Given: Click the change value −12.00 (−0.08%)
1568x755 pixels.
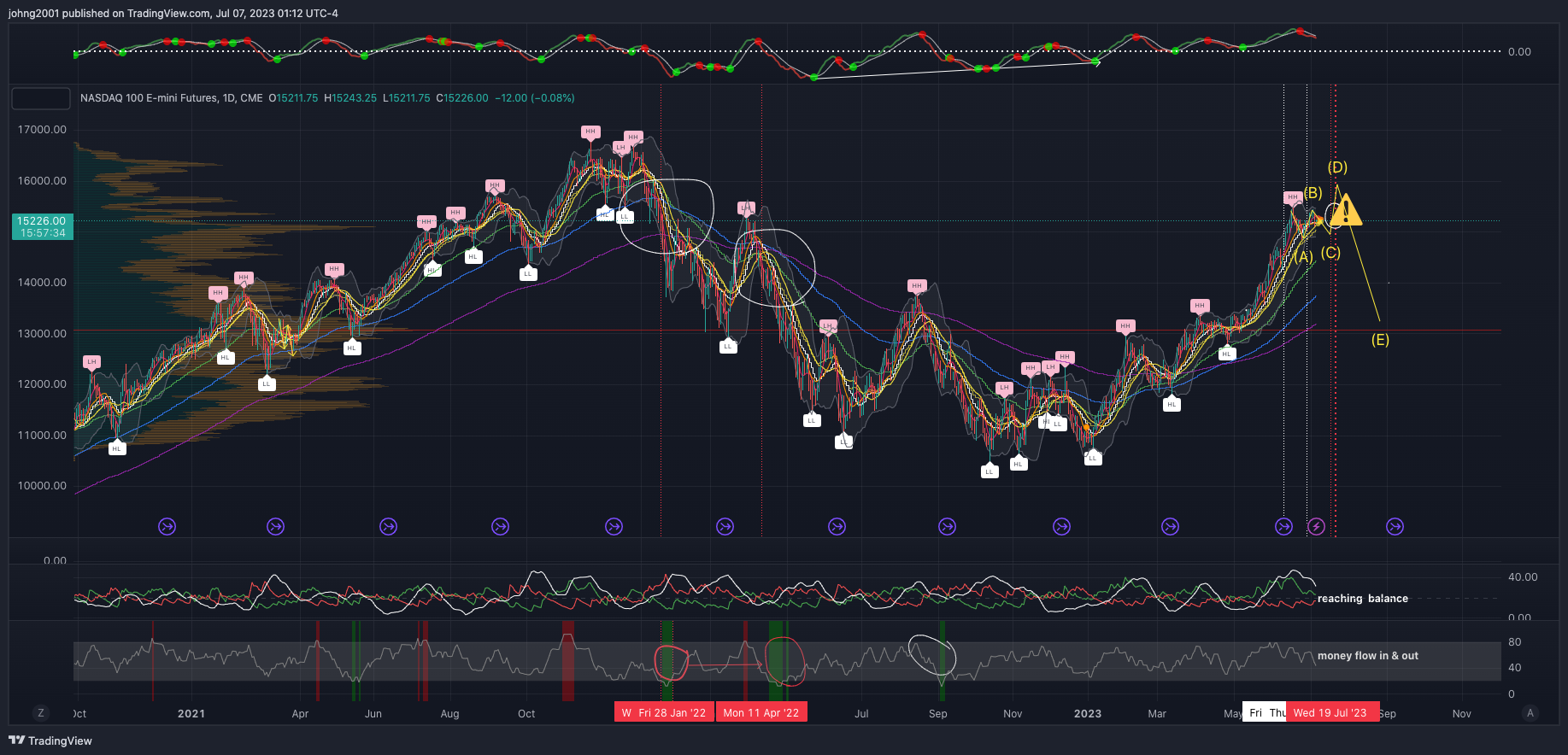Looking at the screenshot, I should 535,98.
